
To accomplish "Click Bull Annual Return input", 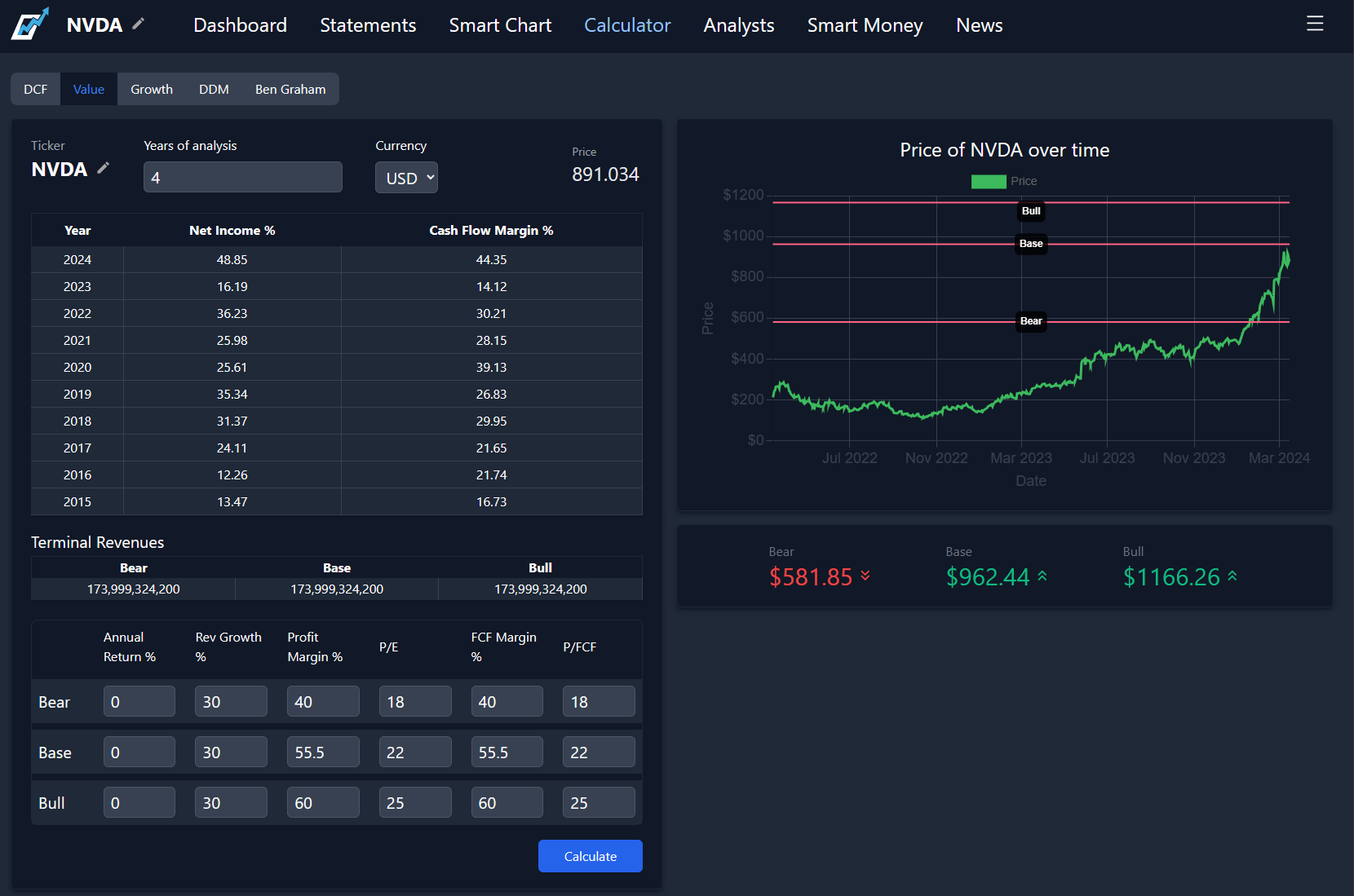I will (139, 802).
